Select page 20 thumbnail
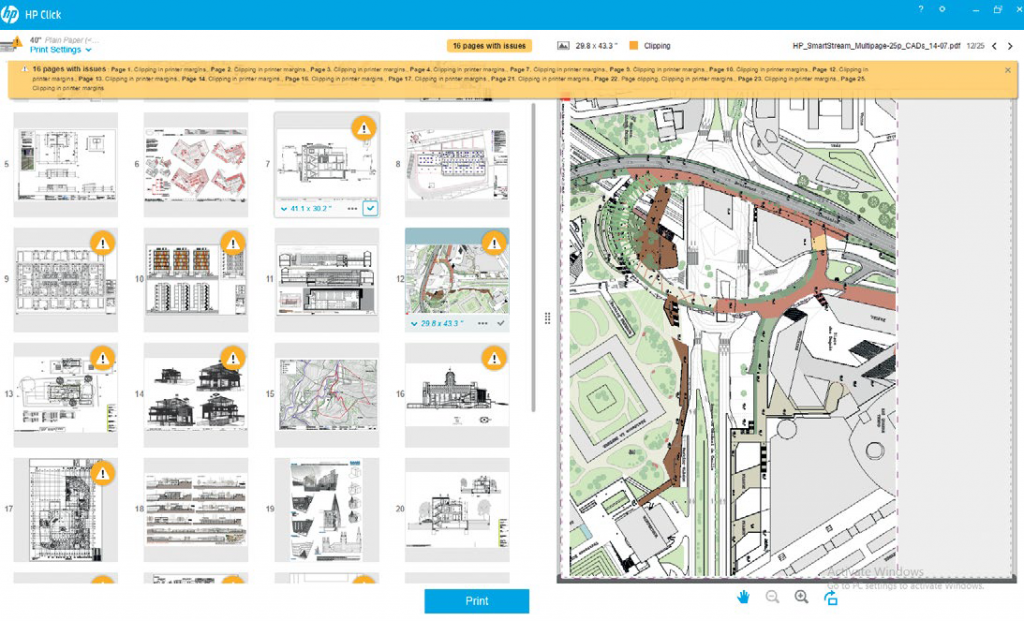 (x=457, y=509)
